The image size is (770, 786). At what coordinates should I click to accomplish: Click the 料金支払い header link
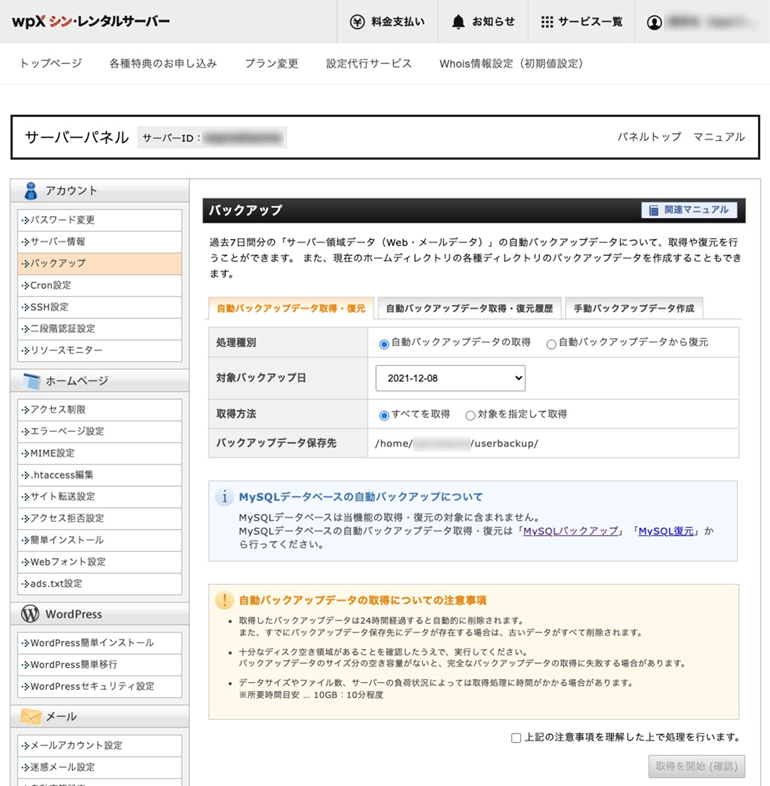click(388, 22)
